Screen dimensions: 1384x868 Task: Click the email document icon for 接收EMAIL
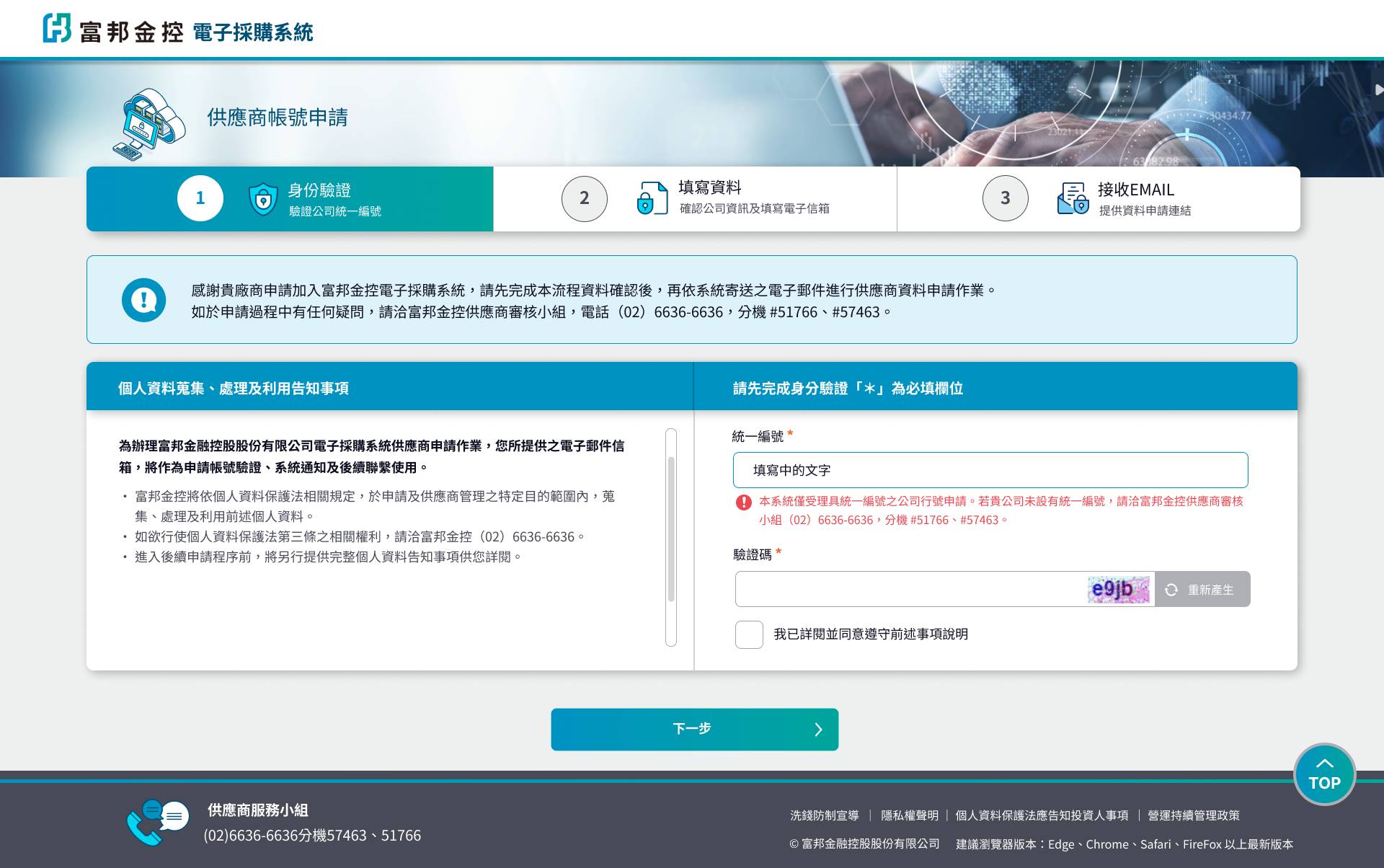pyautogui.click(x=1073, y=198)
